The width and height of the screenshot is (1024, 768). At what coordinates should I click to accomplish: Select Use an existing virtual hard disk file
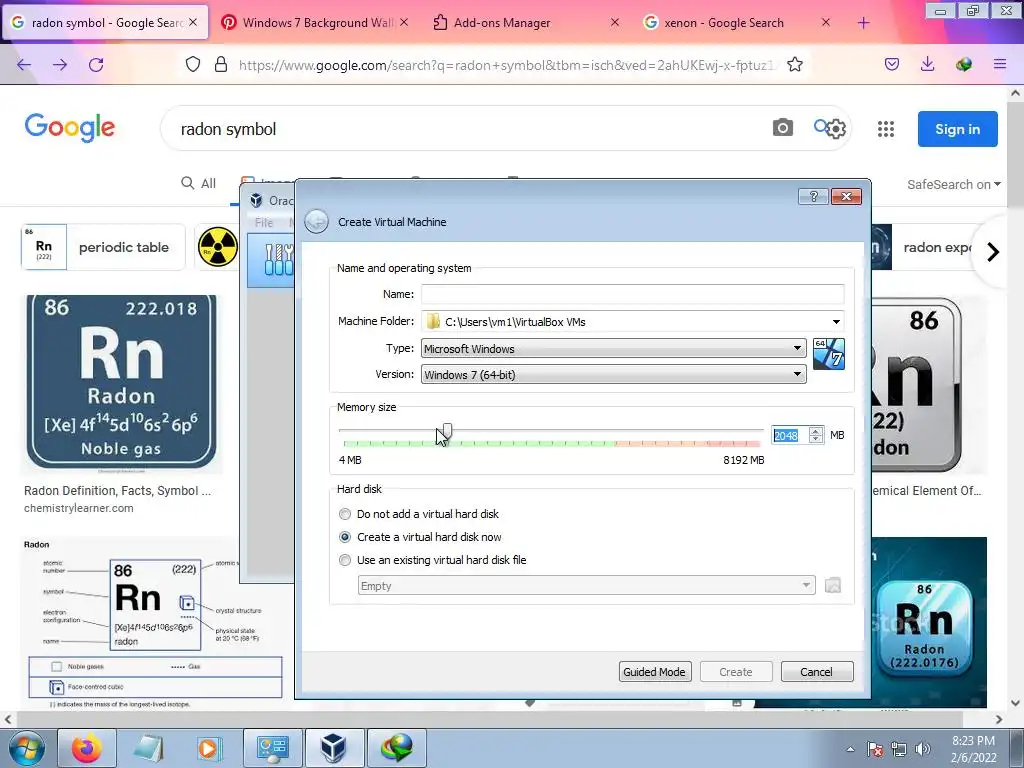345,560
